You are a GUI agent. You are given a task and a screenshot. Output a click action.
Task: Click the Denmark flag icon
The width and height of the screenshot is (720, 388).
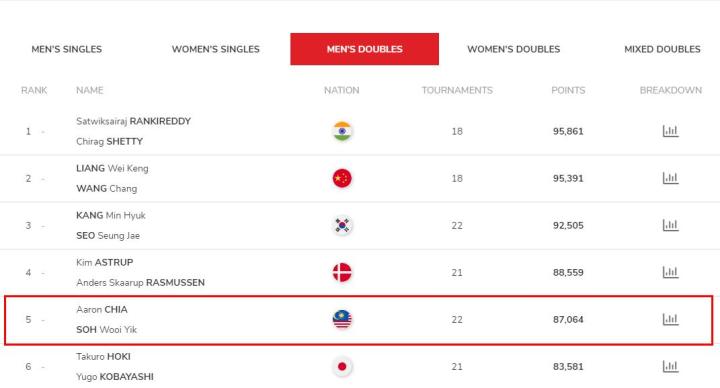(342, 272)
